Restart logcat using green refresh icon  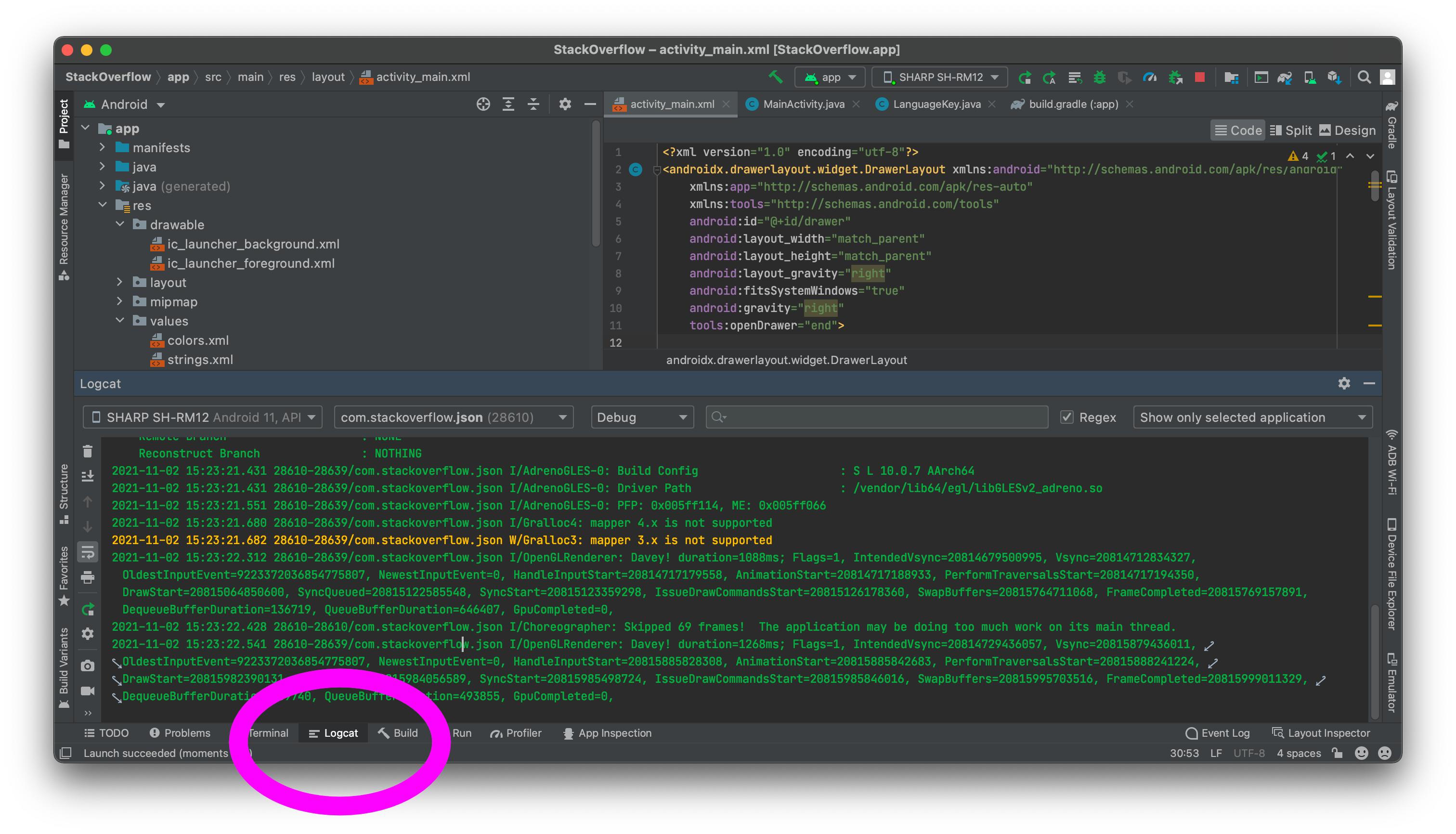88,609
